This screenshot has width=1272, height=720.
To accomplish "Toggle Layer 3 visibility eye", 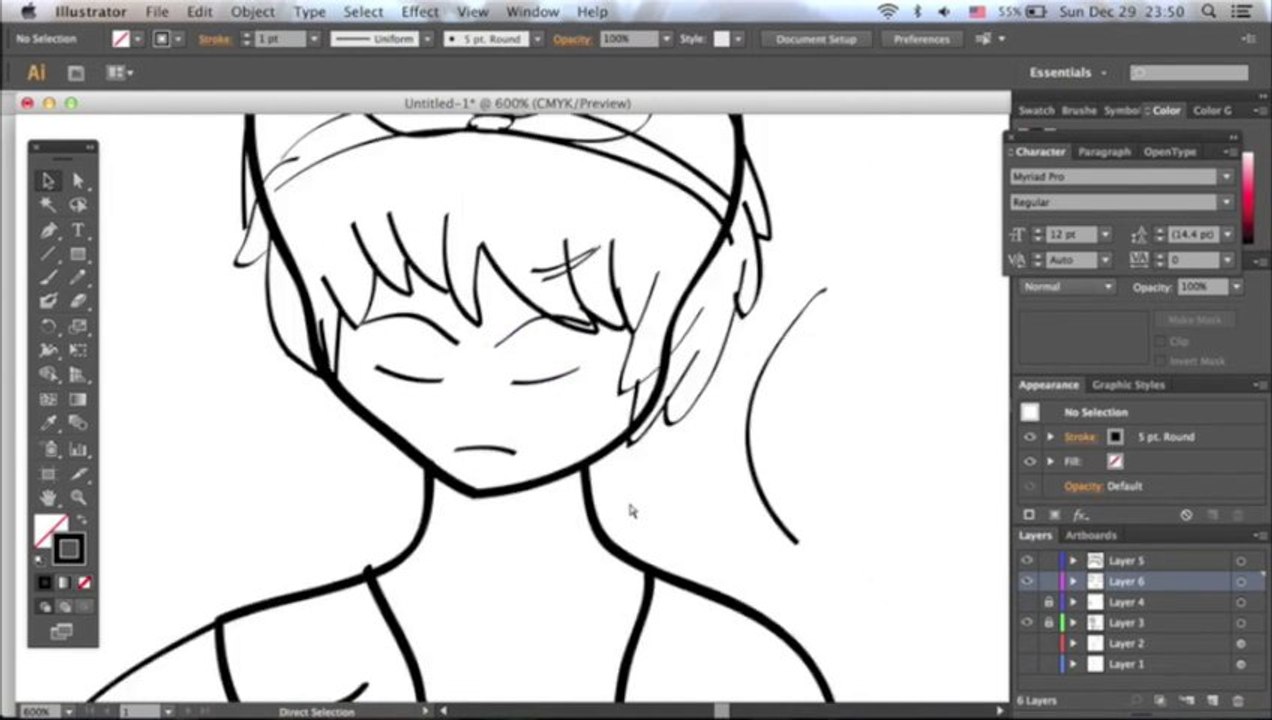I will (1027, 622).
